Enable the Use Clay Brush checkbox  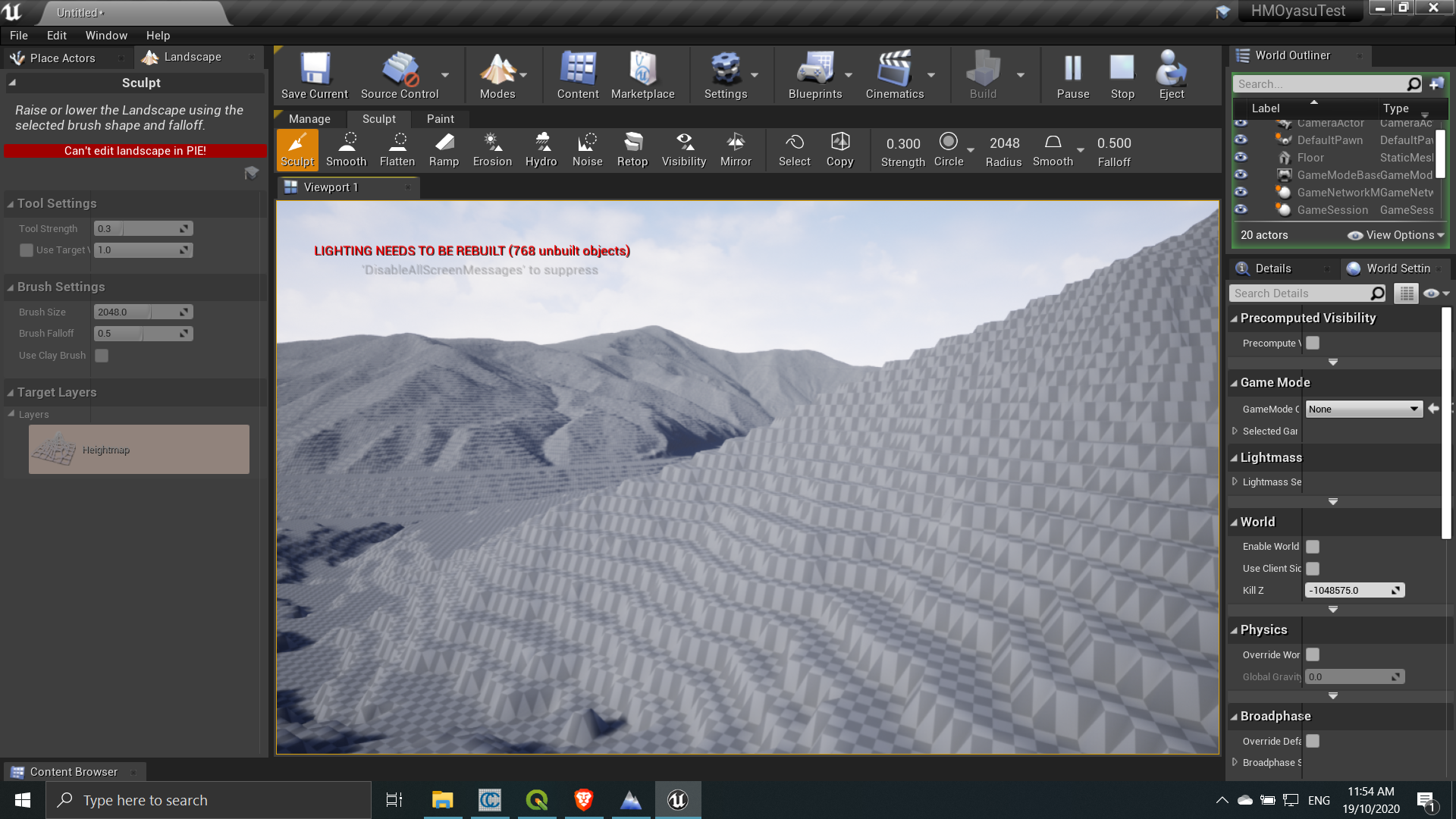(102, 355)
